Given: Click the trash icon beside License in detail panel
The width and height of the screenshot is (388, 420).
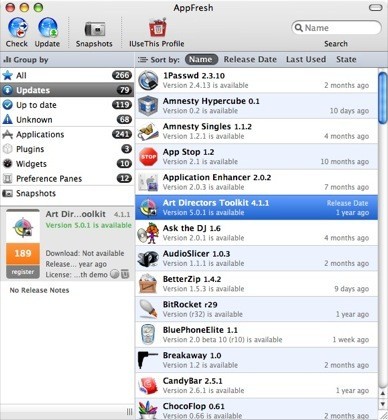Looking at the screenshot, I should click(125, 274).
